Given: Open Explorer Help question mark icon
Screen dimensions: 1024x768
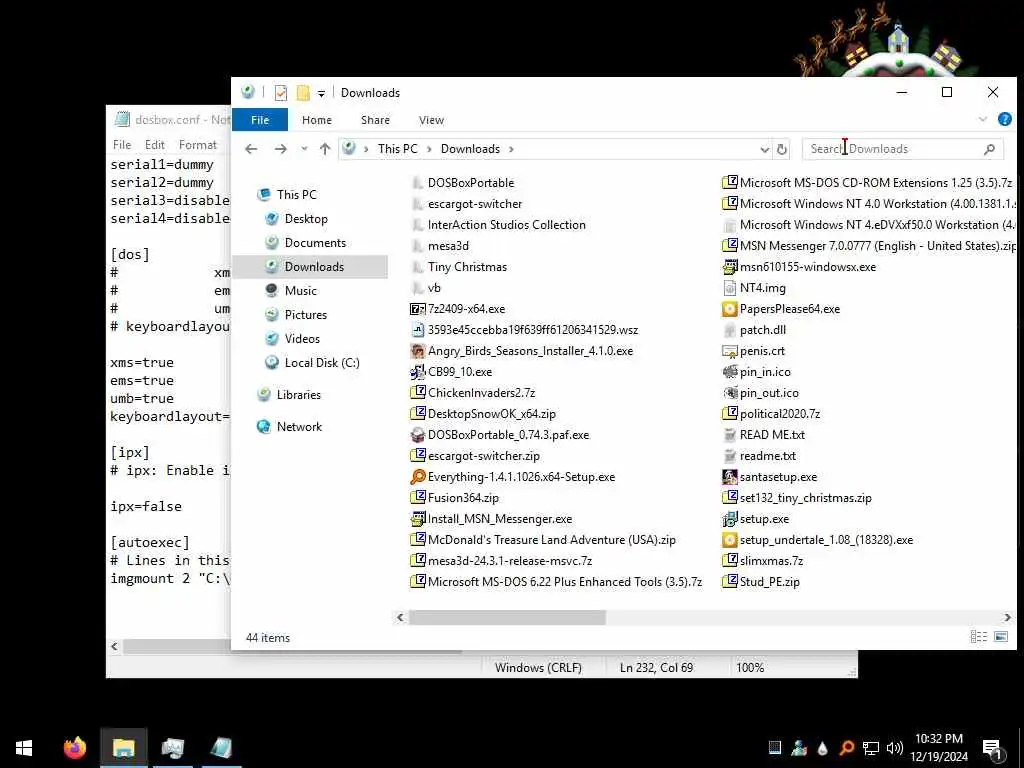Looking at the screenshot, I should (1004, 120).
